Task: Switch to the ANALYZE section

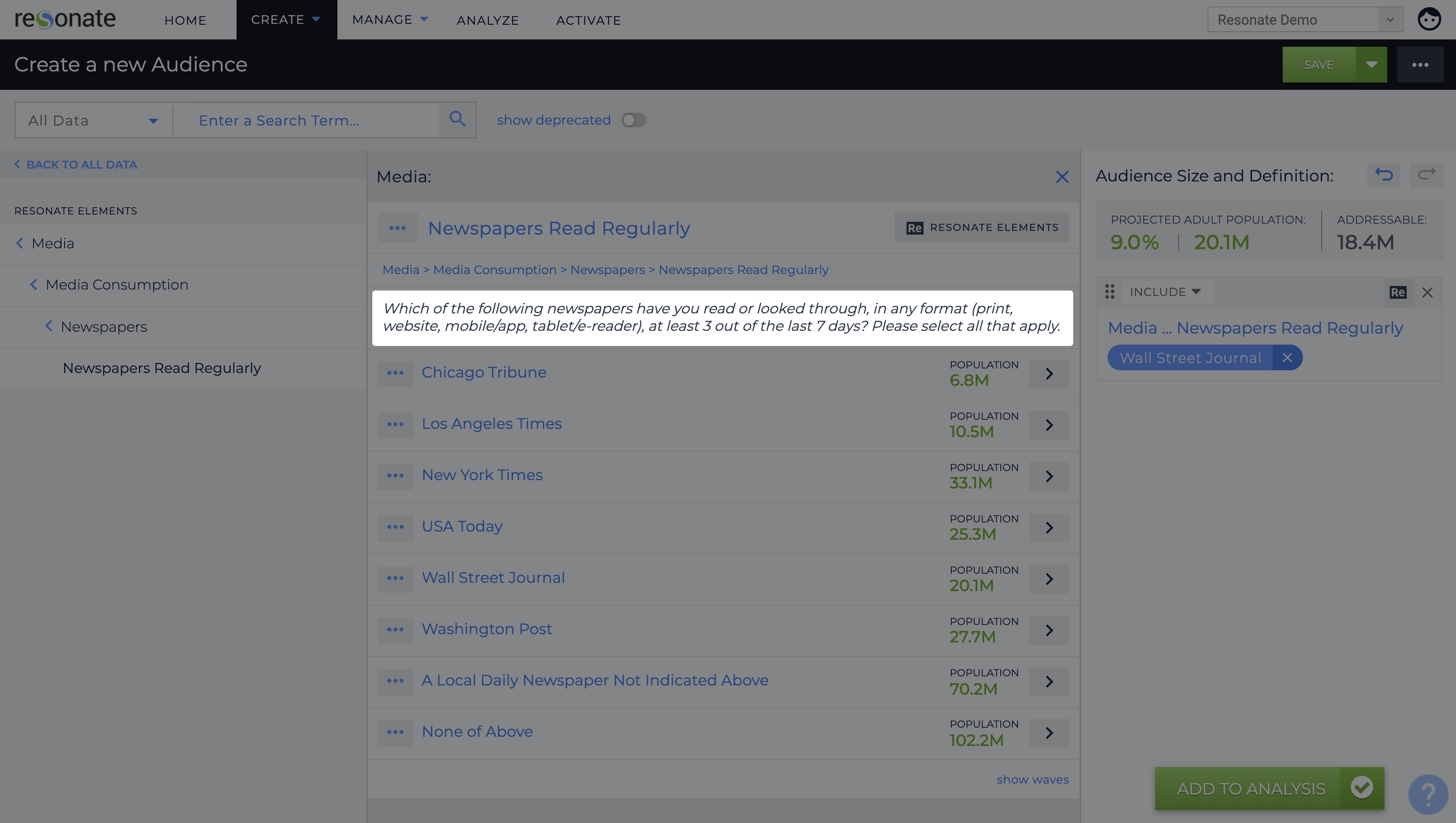Action: coord(487,20)
